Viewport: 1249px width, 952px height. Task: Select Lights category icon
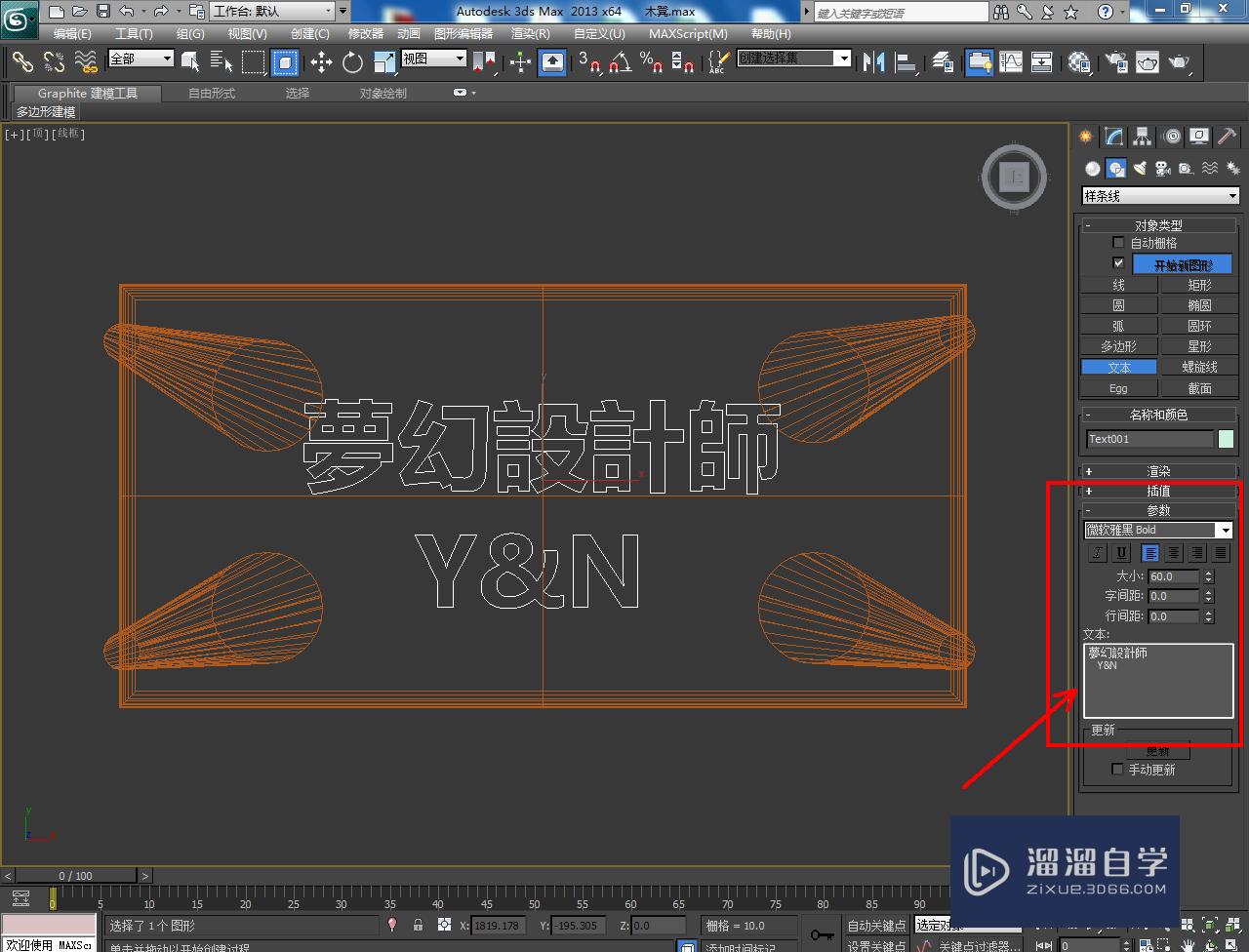click(x=1140, y=168)
